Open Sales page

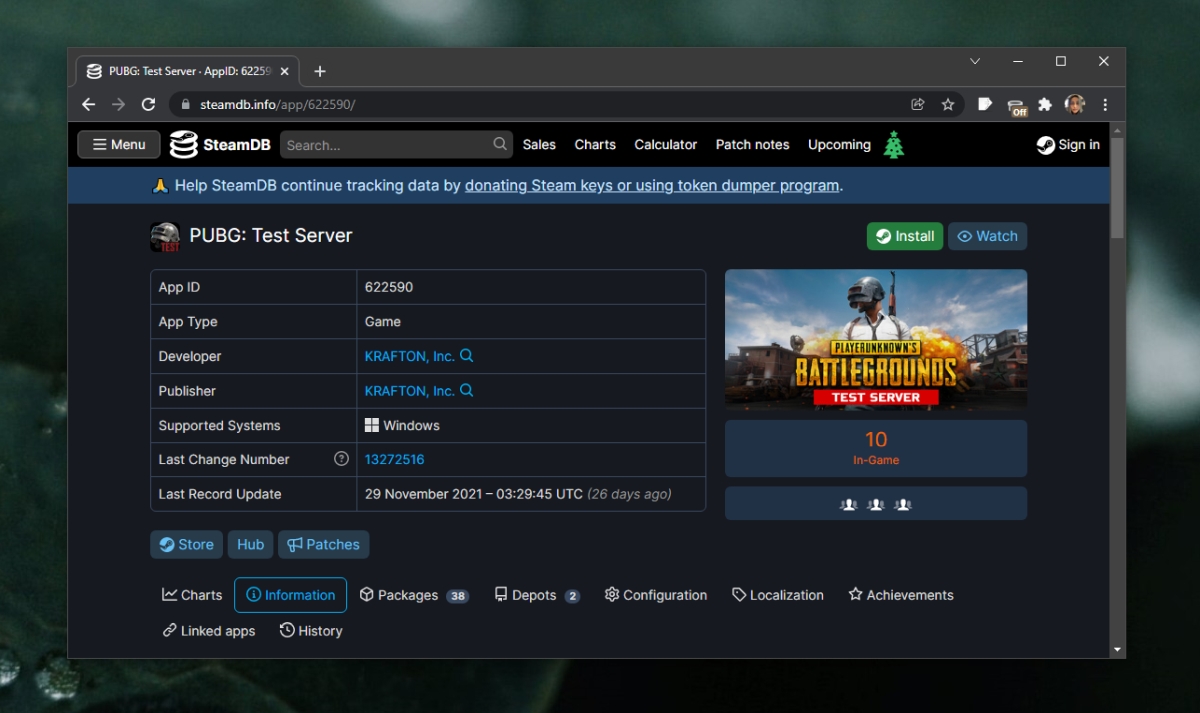(x=539, y=145)
